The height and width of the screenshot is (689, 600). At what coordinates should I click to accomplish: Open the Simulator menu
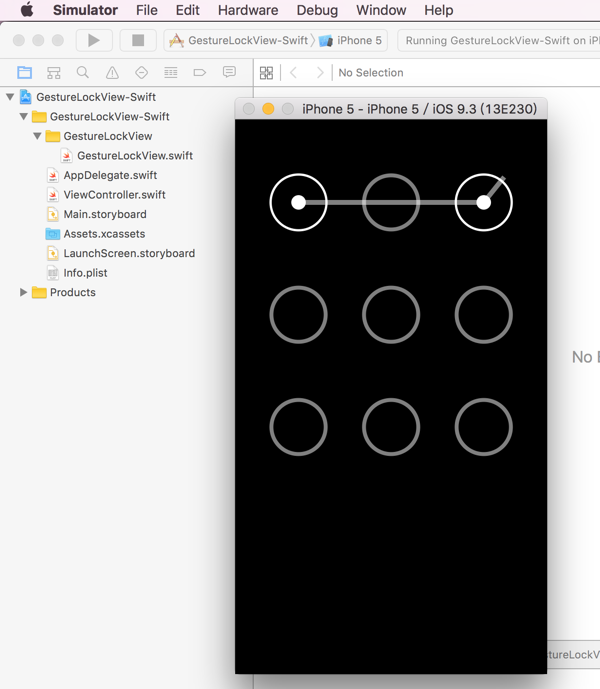[x=85, y=10]
